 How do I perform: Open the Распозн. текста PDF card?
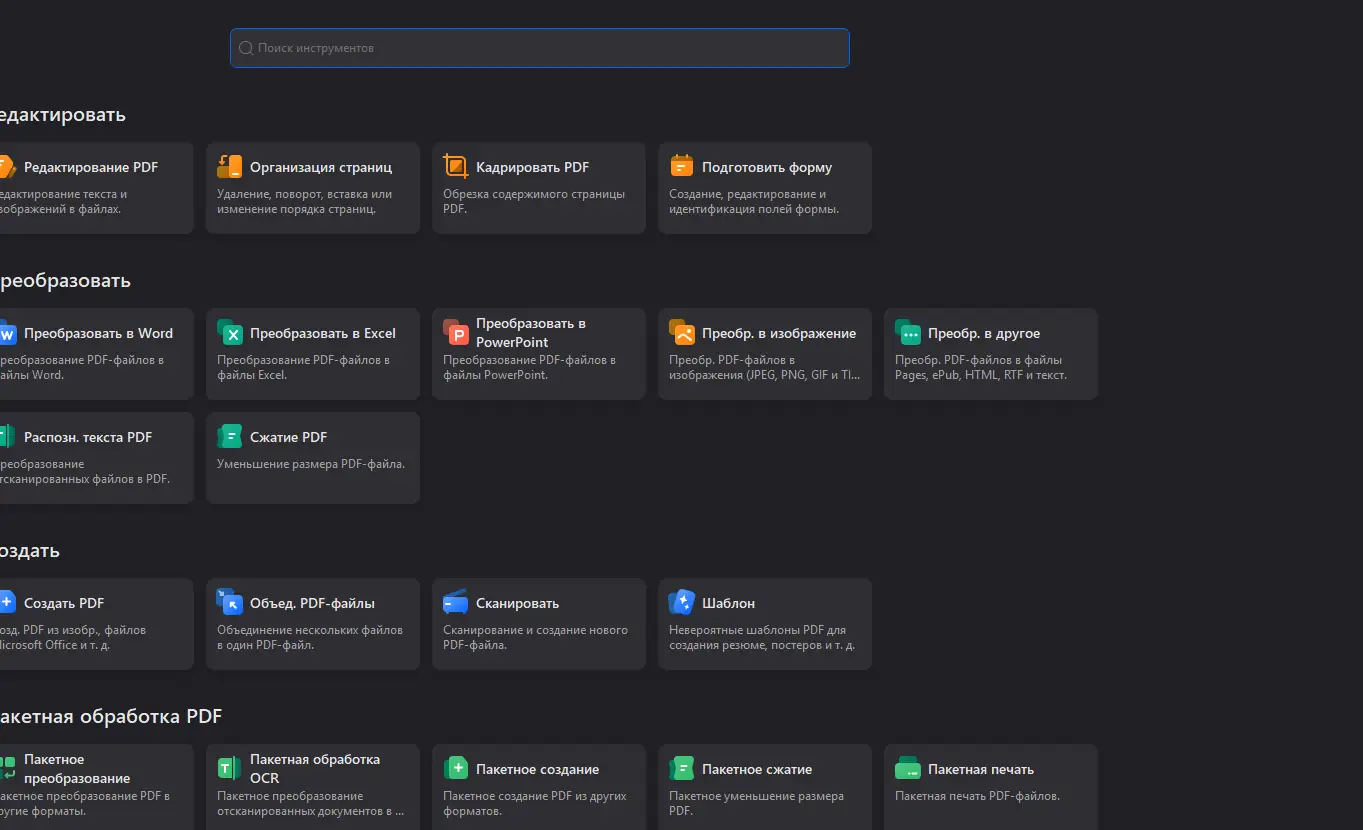(95, 458)
